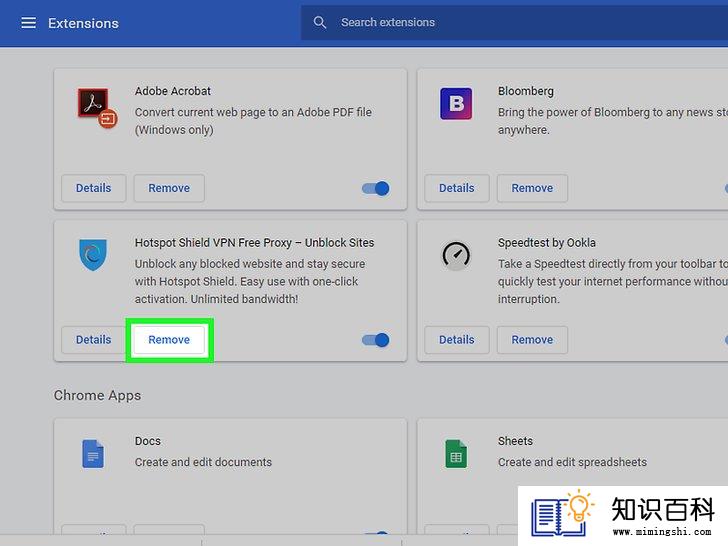Click the Bloomberg extension icon
The image size is (728, 546).
(456, 103)
